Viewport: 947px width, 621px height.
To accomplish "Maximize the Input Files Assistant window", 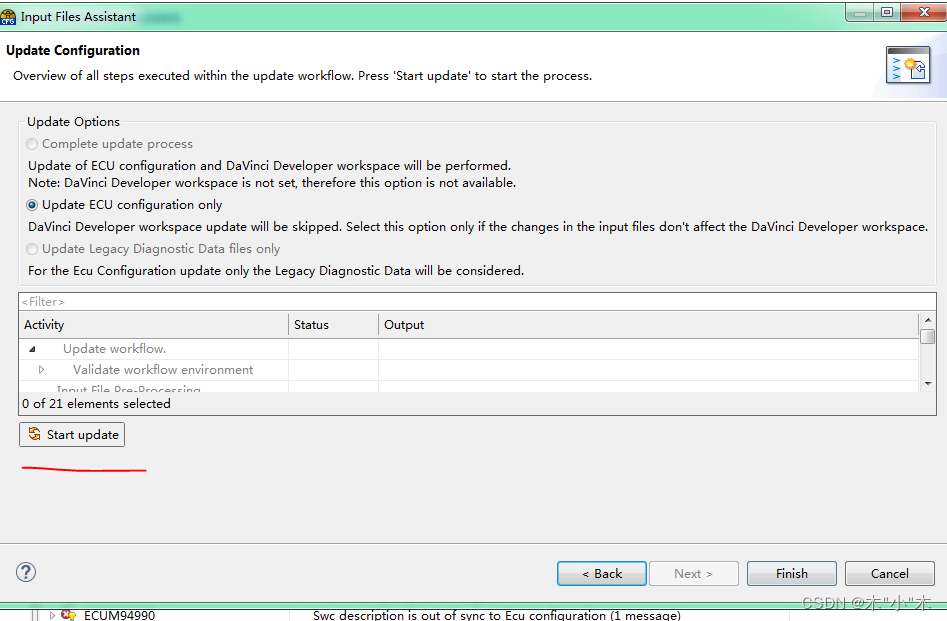I will click(x=887, y=12).
